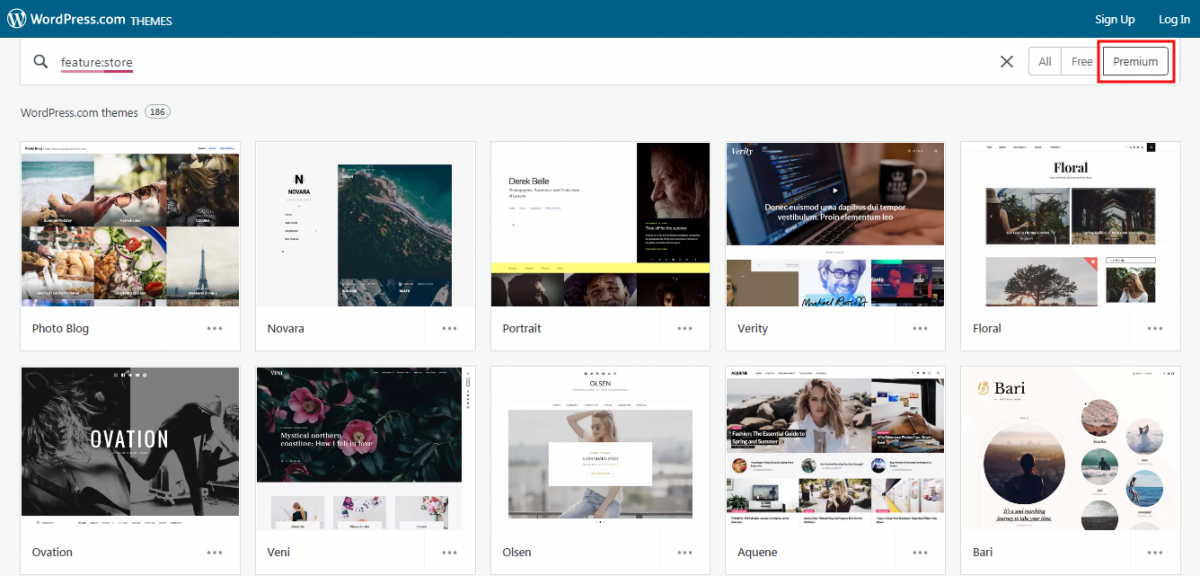Open the Verity theme thumbnail
Screen dimensions: 1200x576
pyautogui.click(x=835, y=224)
